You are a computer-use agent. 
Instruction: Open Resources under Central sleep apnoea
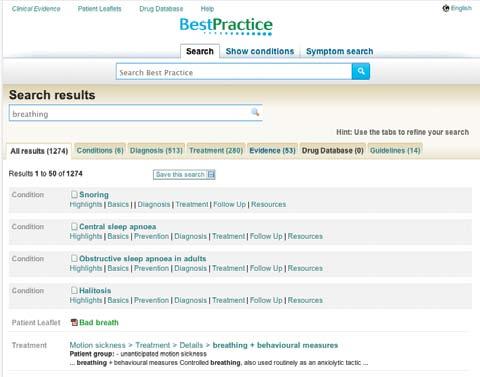[305, 236]
